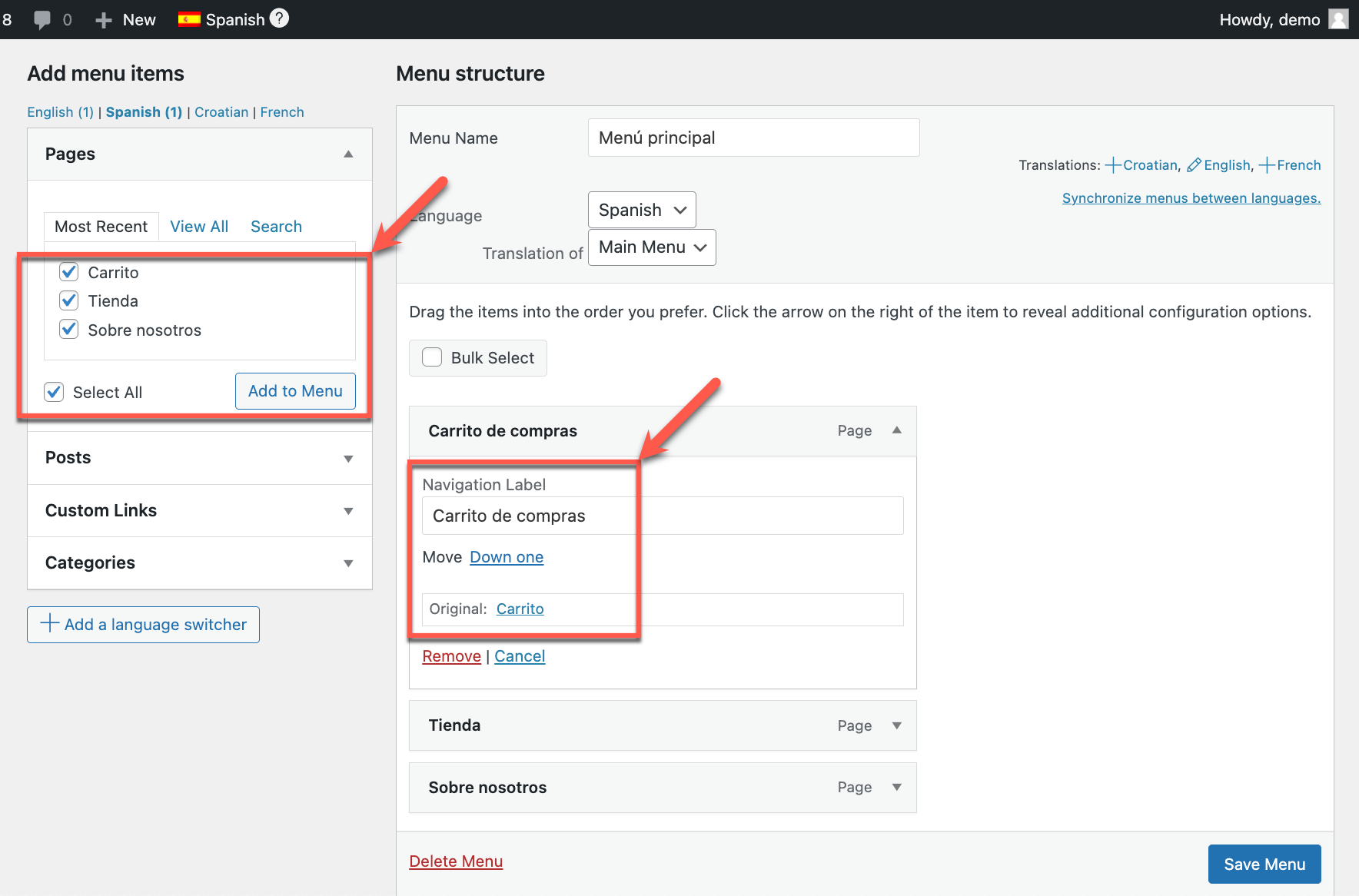Switch to the View All tab
This screenshot has width=1359, height=896.
(199, 227)
